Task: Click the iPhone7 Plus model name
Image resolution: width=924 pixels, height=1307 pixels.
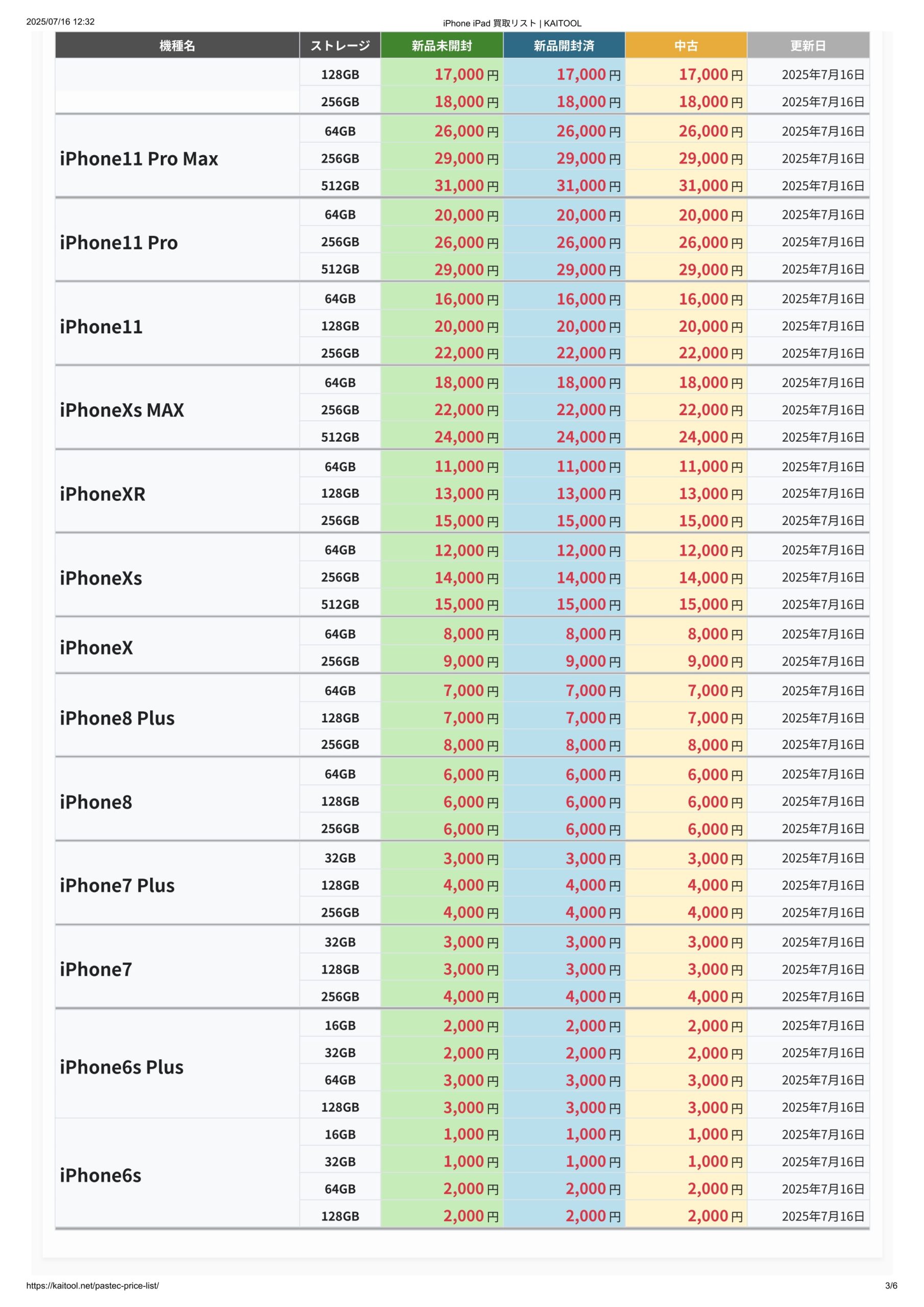Action: [117, 885]
